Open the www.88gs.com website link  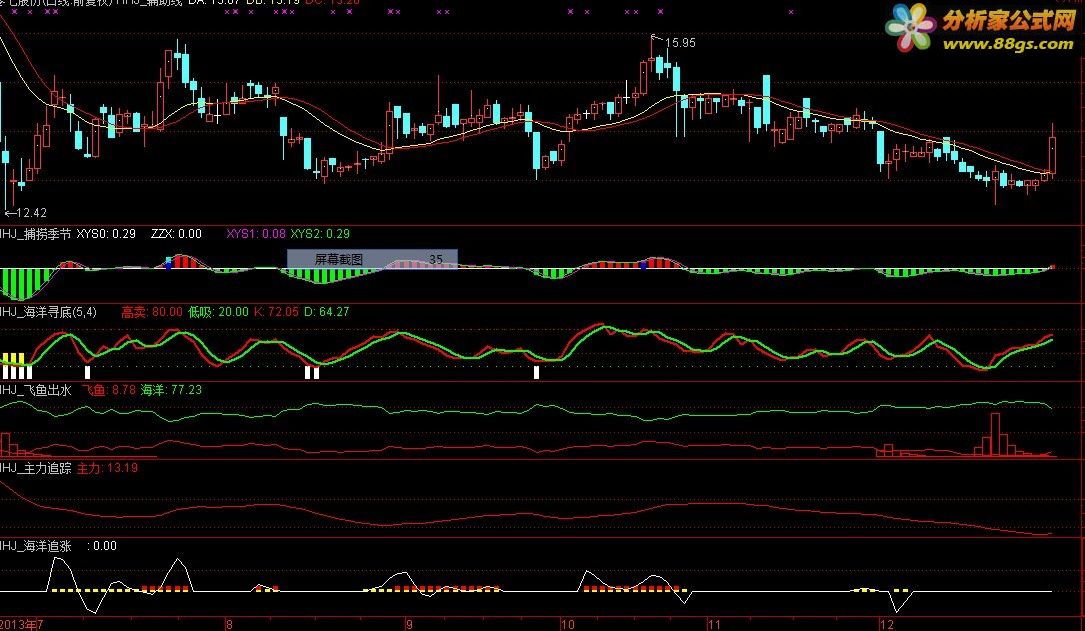click(1008, 44)
